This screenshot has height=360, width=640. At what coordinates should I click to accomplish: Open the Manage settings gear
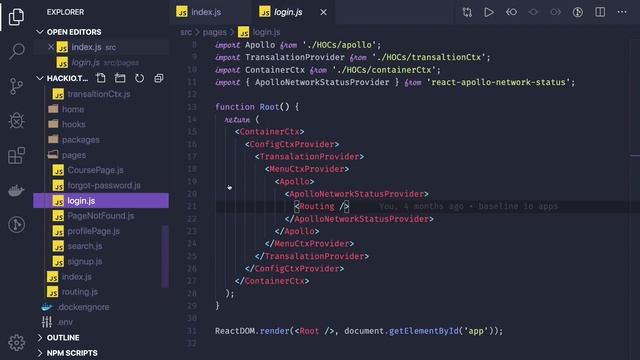pos(16,342)
